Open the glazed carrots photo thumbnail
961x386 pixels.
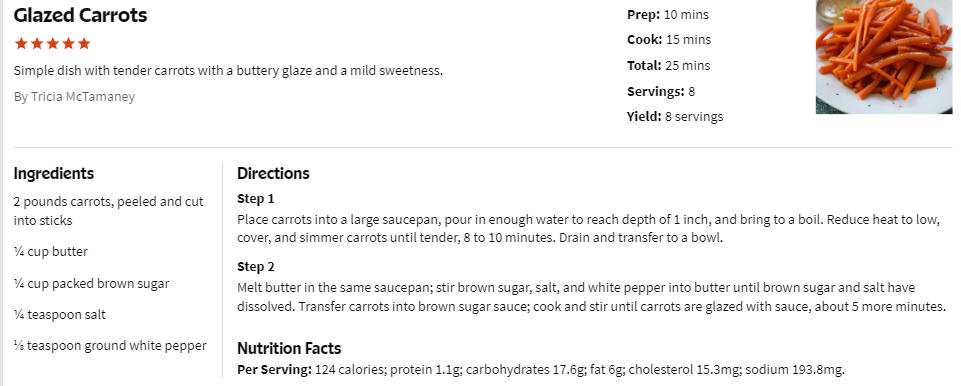point(884,57)
